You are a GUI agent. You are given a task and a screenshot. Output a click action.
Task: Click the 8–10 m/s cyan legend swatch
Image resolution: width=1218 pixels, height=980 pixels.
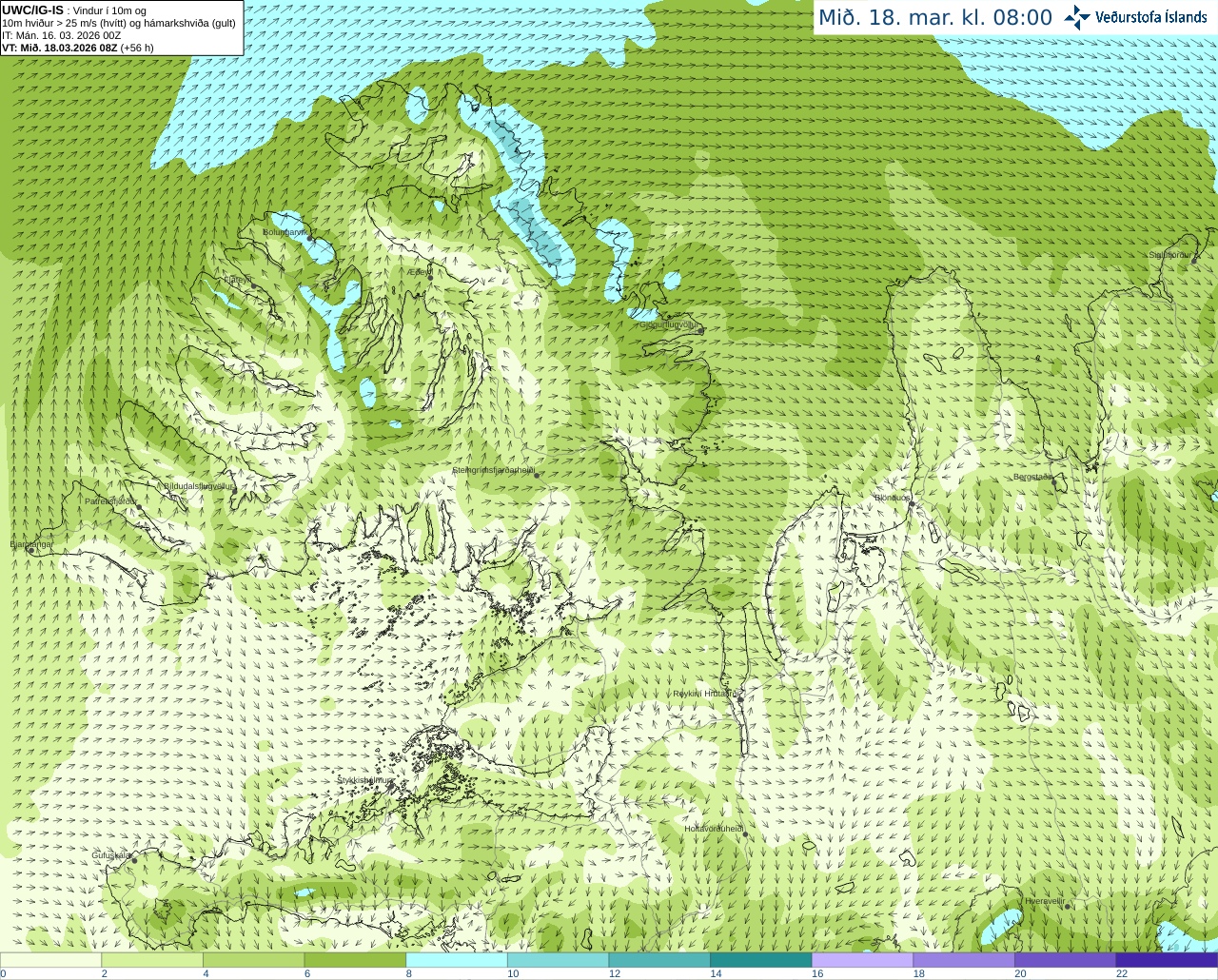(457, 960)
